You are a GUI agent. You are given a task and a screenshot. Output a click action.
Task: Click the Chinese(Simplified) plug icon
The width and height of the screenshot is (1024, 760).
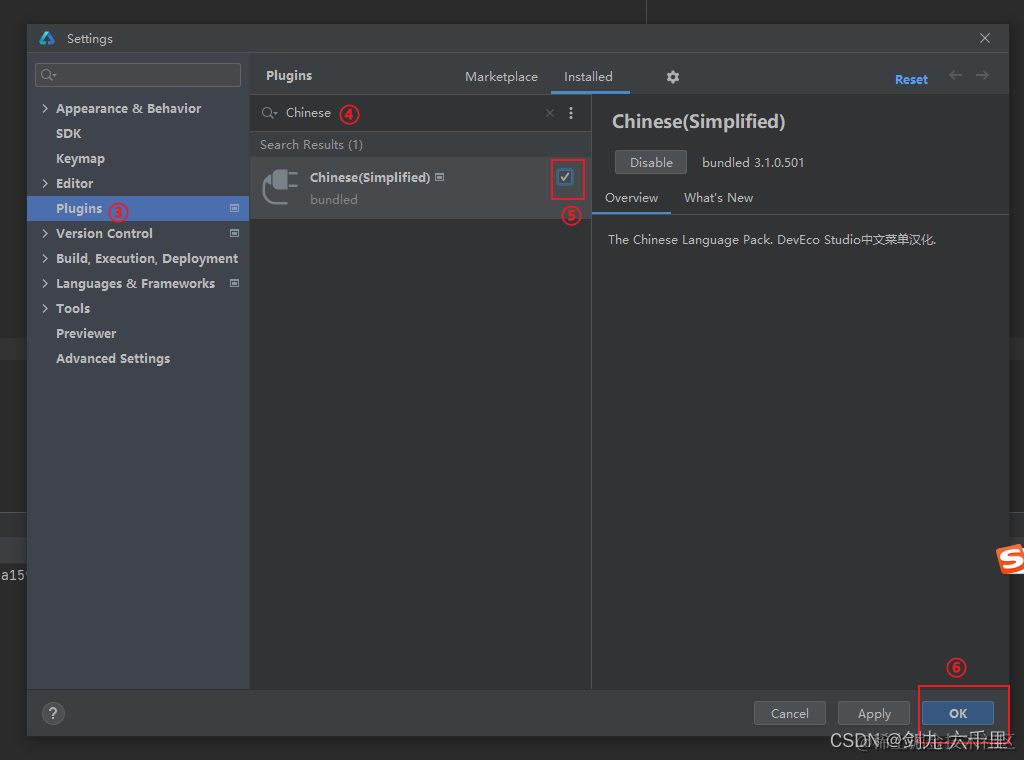point(280,187)
